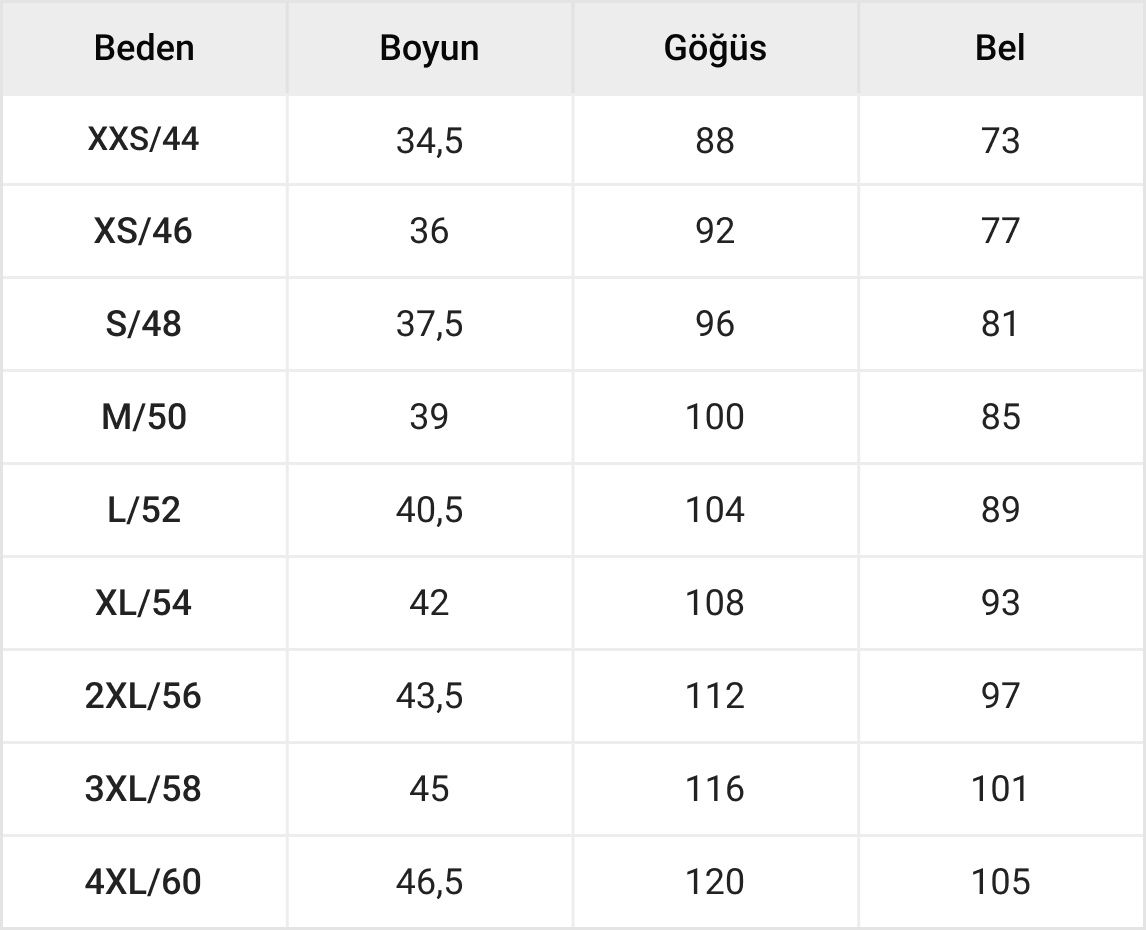Select the 3XL/58 size row label
Image resolution: width=1146 pixels, height=930 pixels.
click(144, 789)
